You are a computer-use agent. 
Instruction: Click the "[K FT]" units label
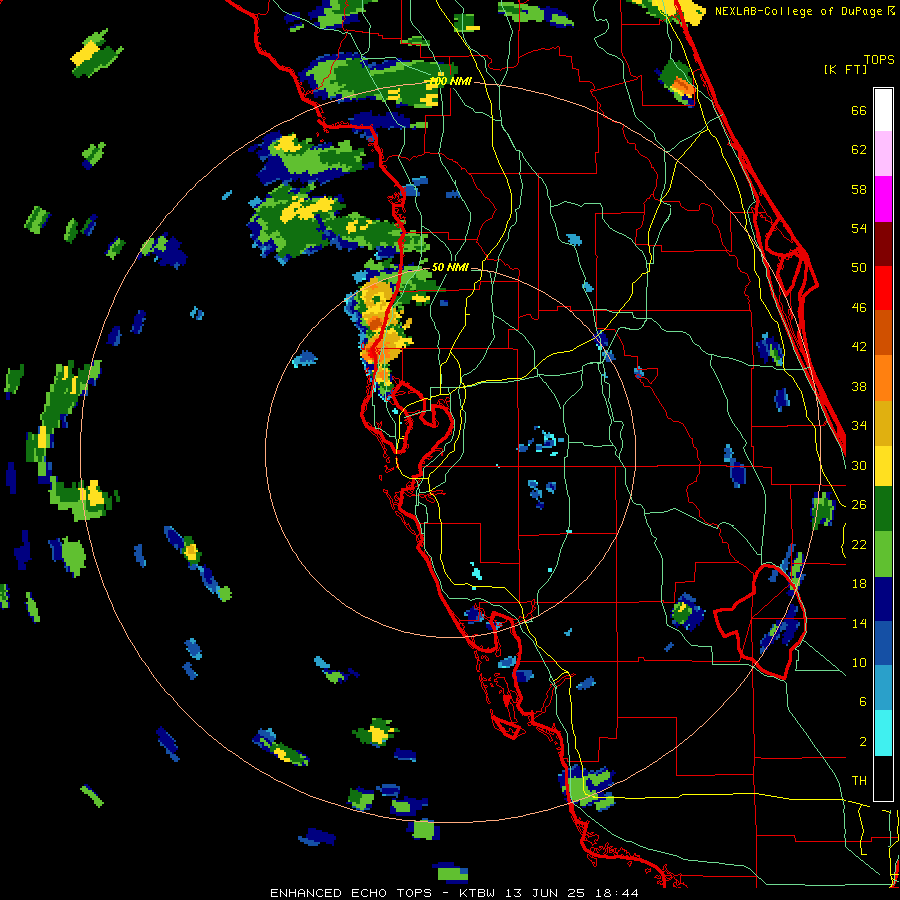845,69
